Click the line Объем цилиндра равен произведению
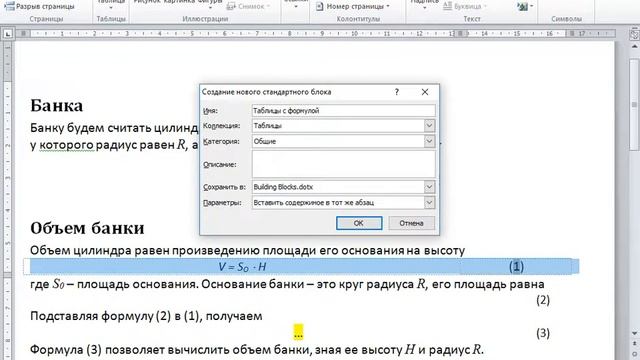The width and height of the screenshot is (640, 360). click(x=247, y=250)
